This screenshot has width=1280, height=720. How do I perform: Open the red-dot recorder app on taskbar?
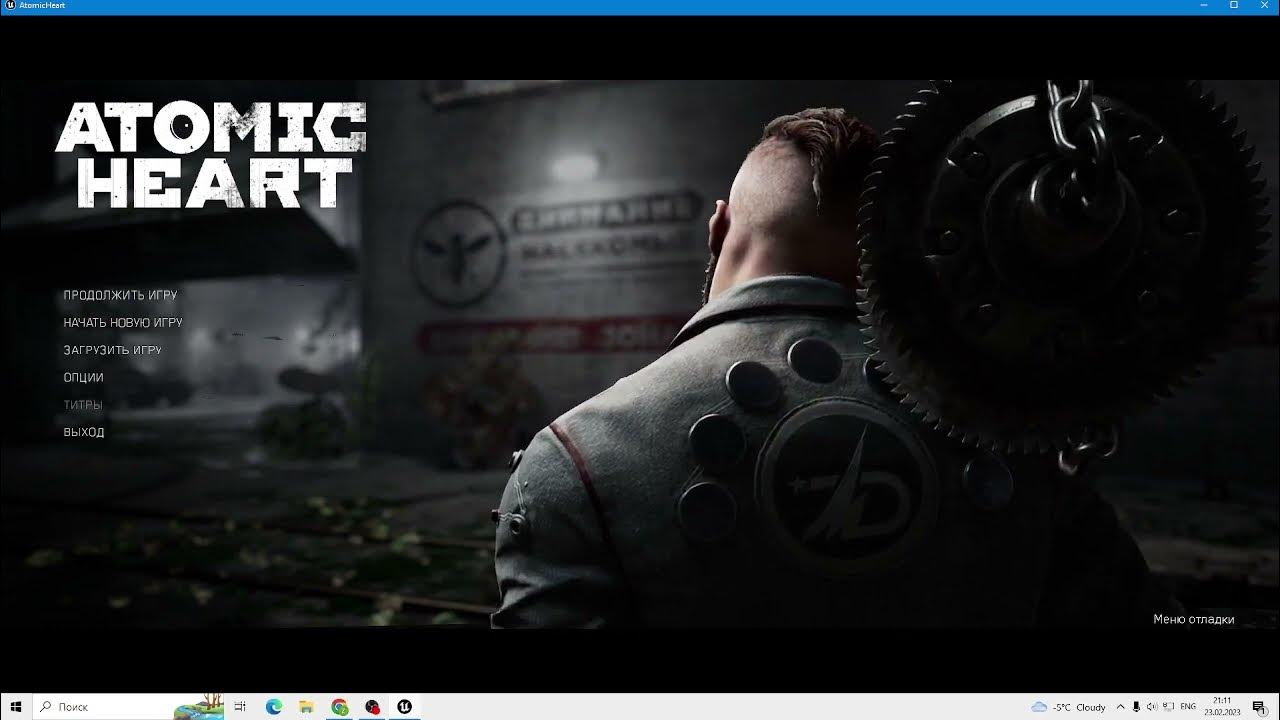coord(372,707)
